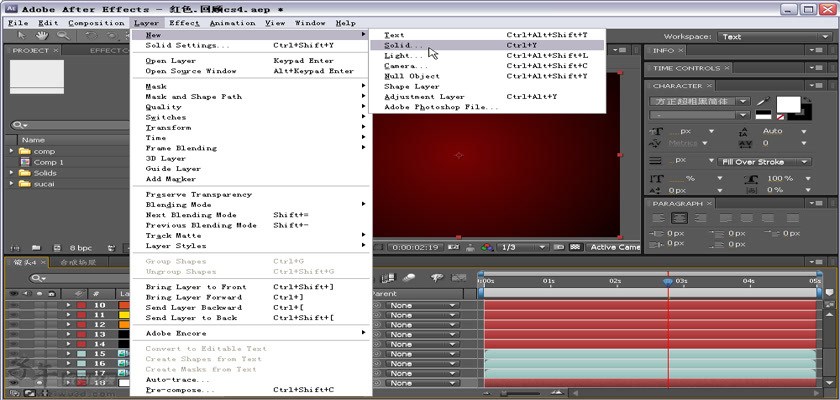Open the Workspace Text dropdown

tap(773, 37)
